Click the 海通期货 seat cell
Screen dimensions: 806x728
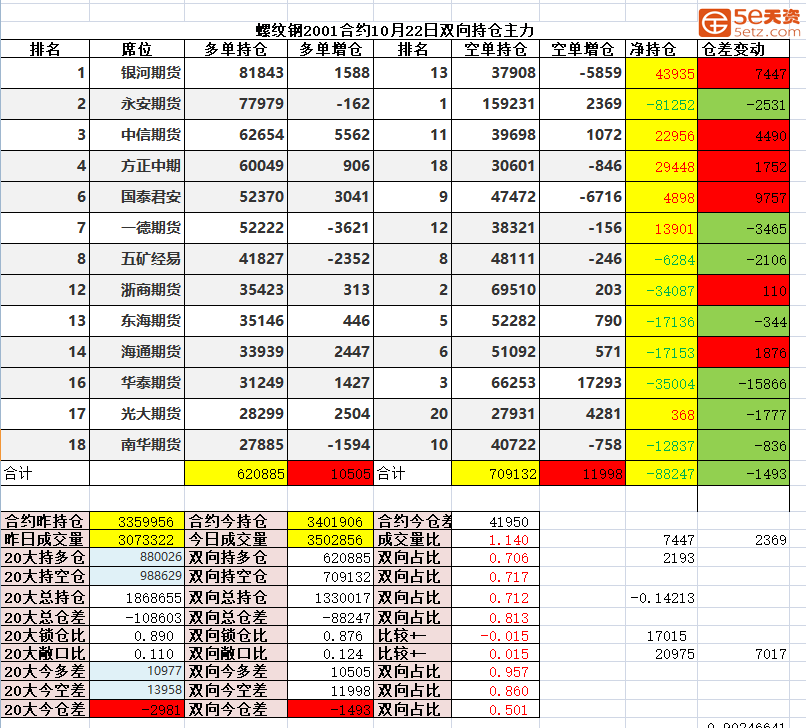[137, 352]
